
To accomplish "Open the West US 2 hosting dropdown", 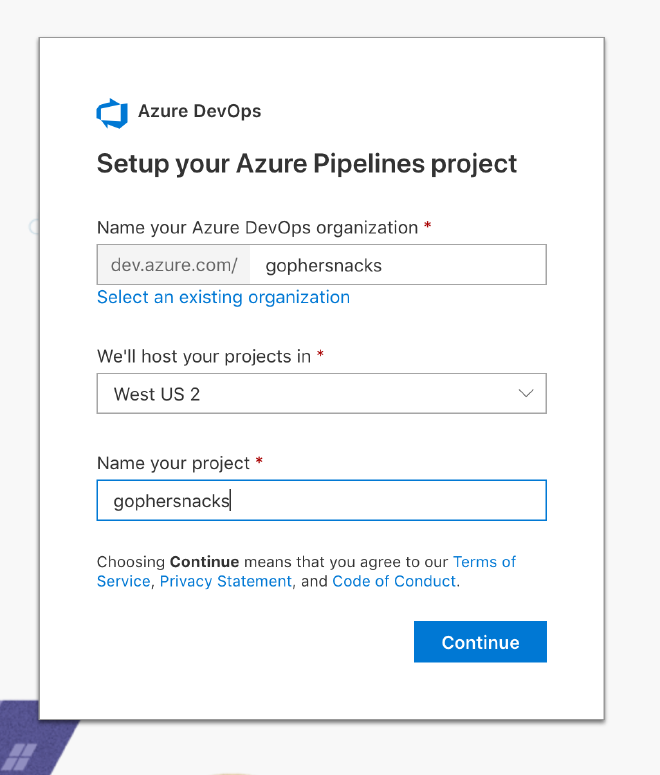I will point(321,393).
